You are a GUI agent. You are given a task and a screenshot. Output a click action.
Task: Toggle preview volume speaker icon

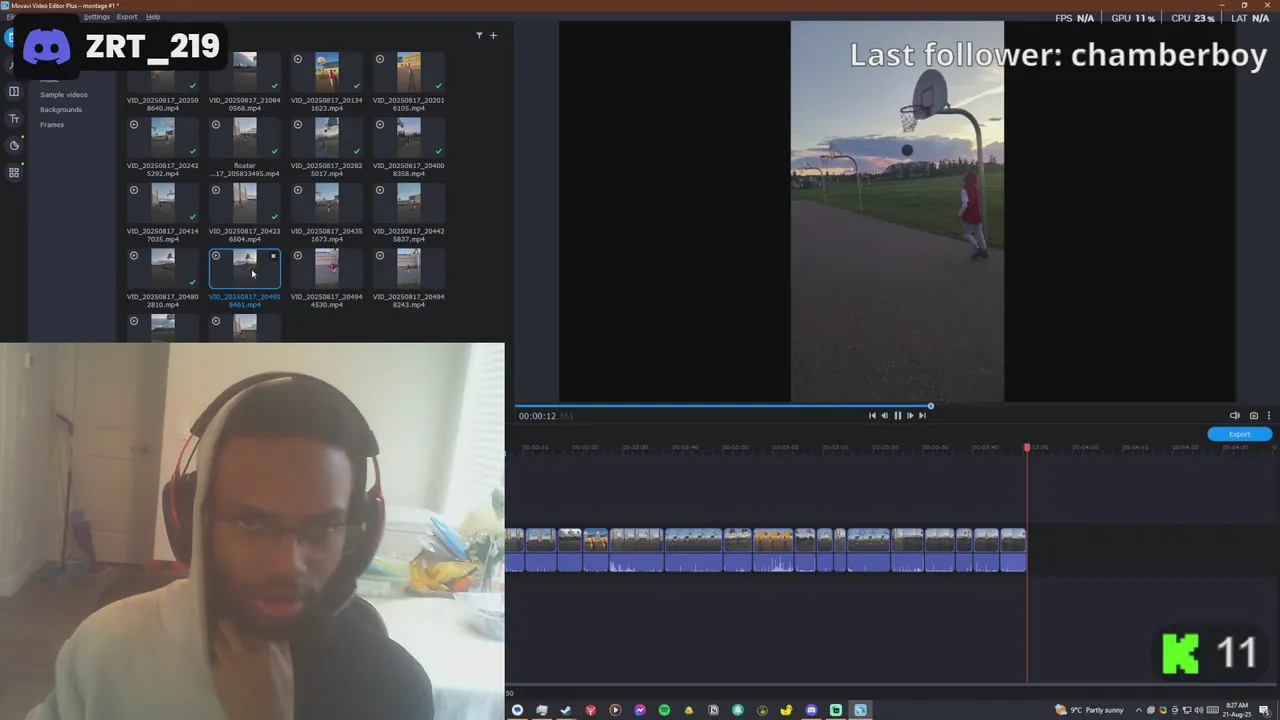click(x=1234, y=416)
